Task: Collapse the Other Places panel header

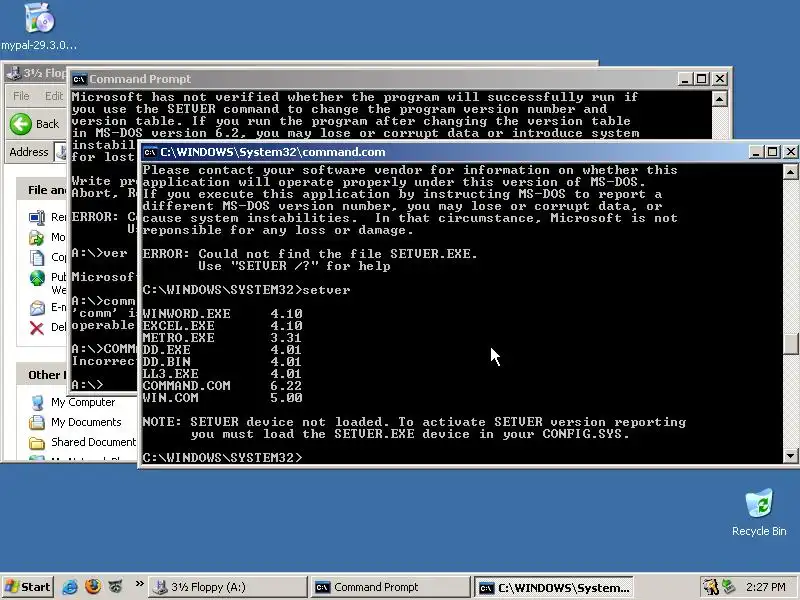Action: point(43,374)
